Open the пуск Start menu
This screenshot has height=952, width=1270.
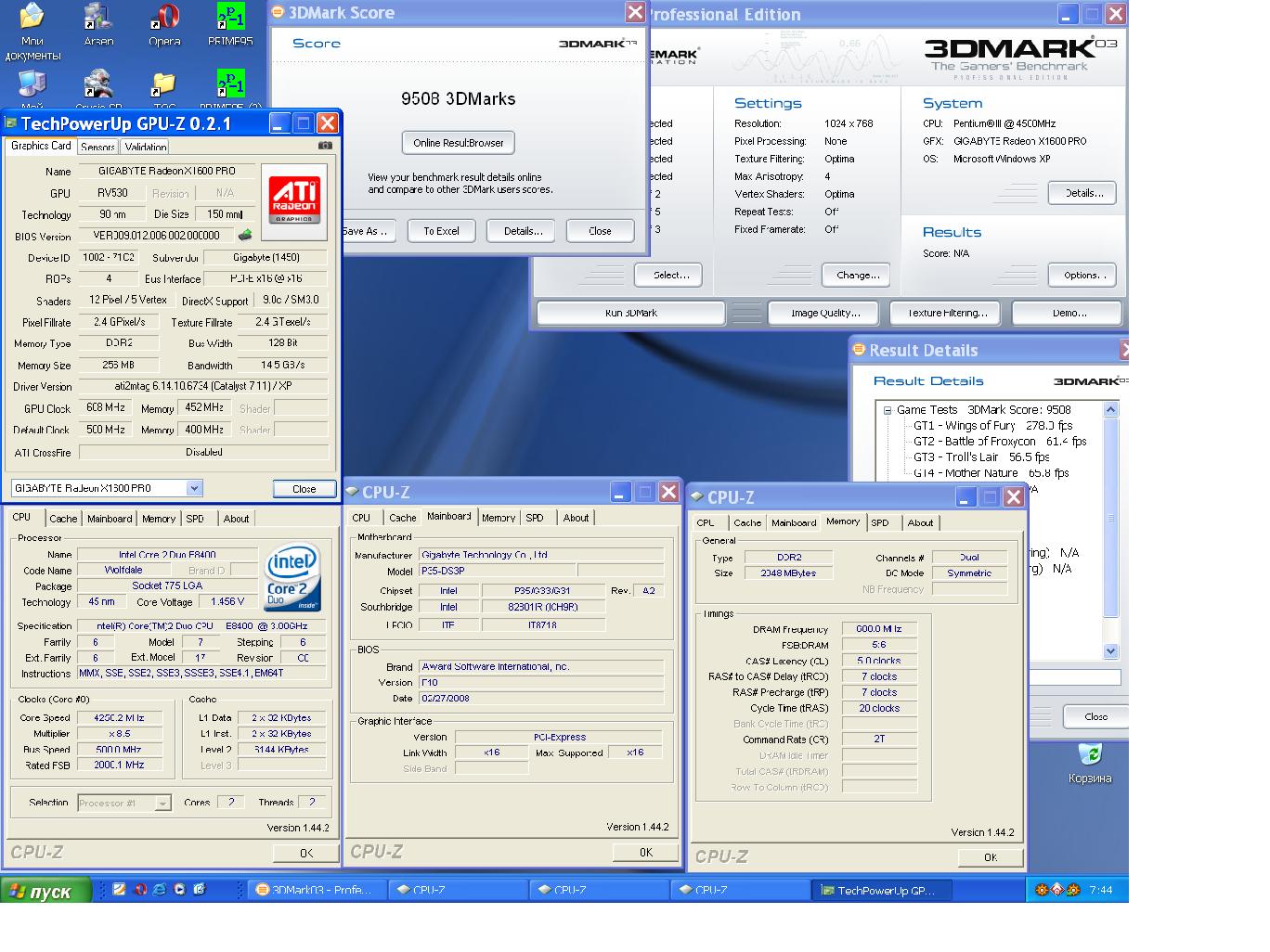(46, 891)
